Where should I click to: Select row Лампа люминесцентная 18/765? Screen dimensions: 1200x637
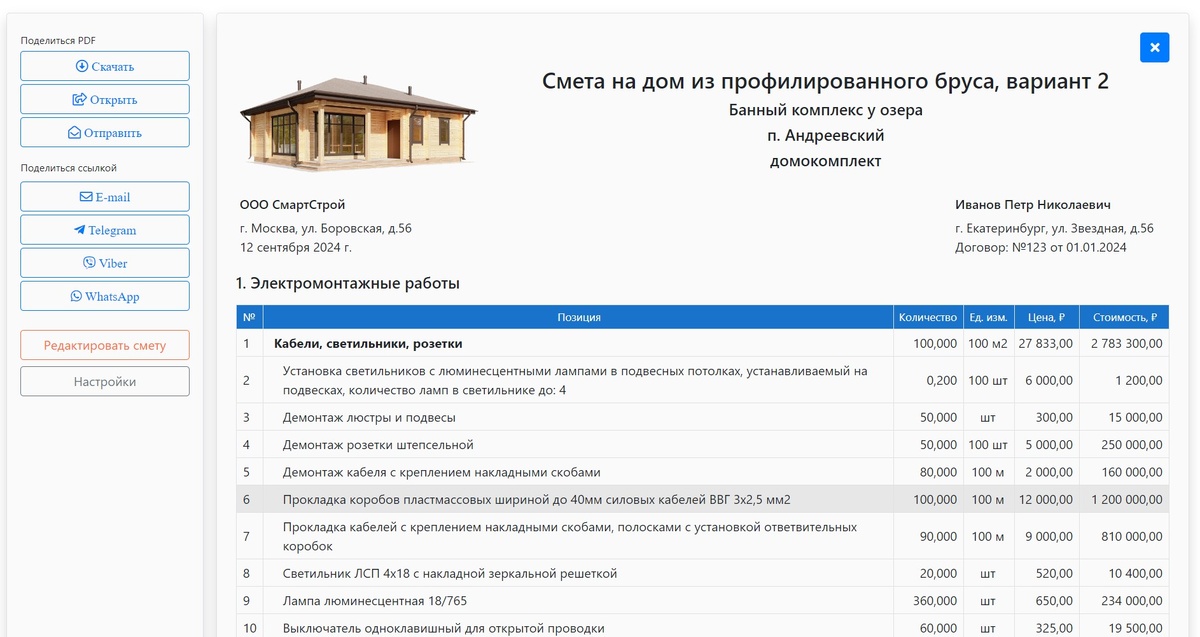(x=703, y=601)
